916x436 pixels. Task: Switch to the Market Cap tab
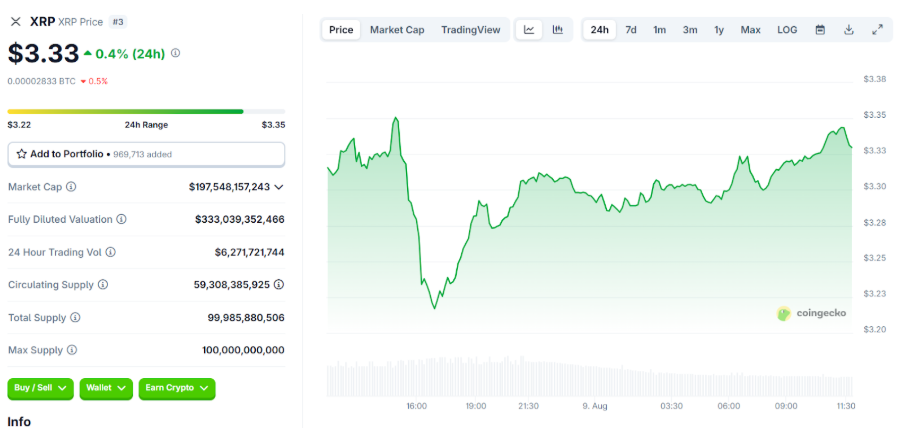(x=397, y=30)
